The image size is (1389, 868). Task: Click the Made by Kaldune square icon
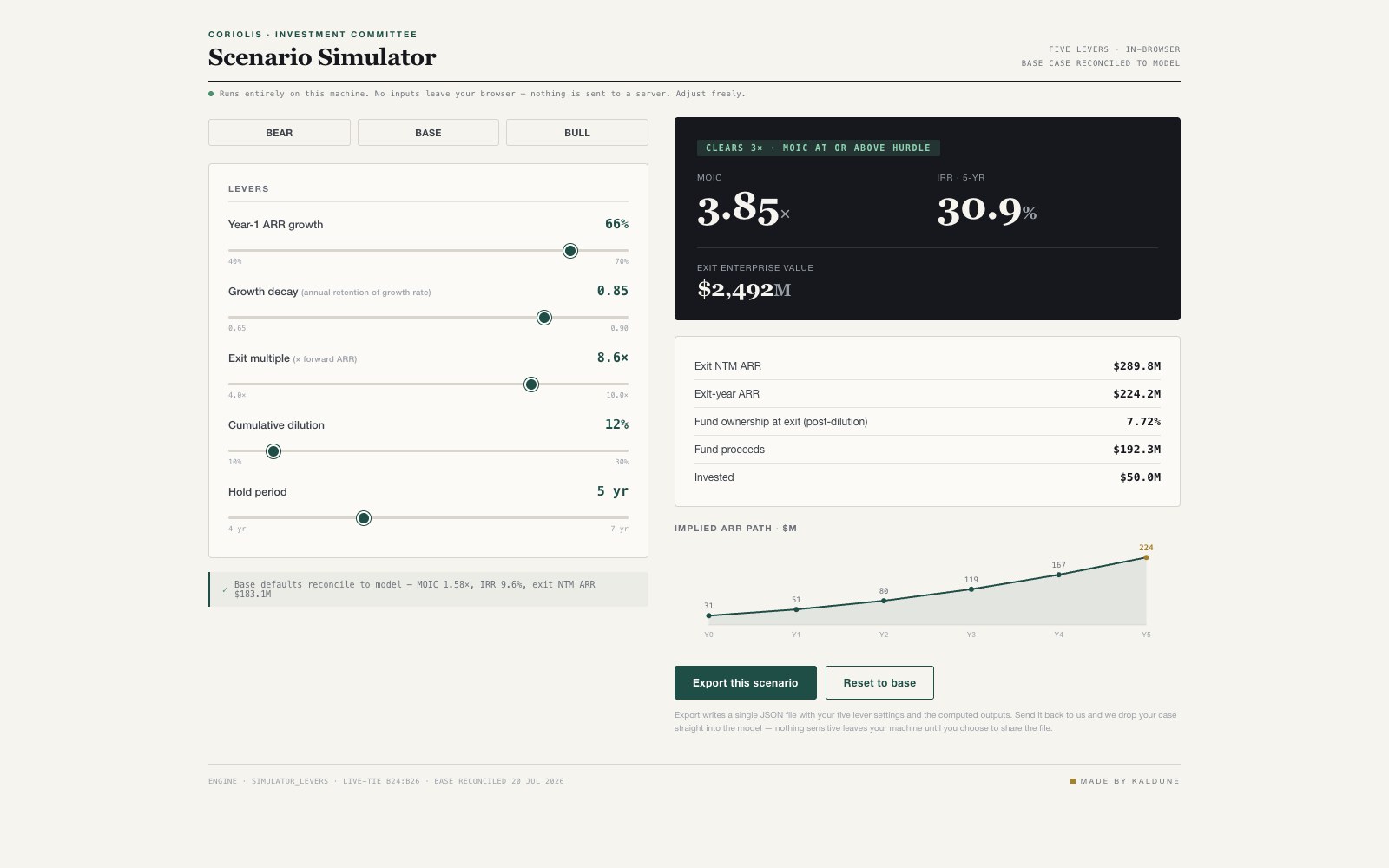pos(1073,781)
